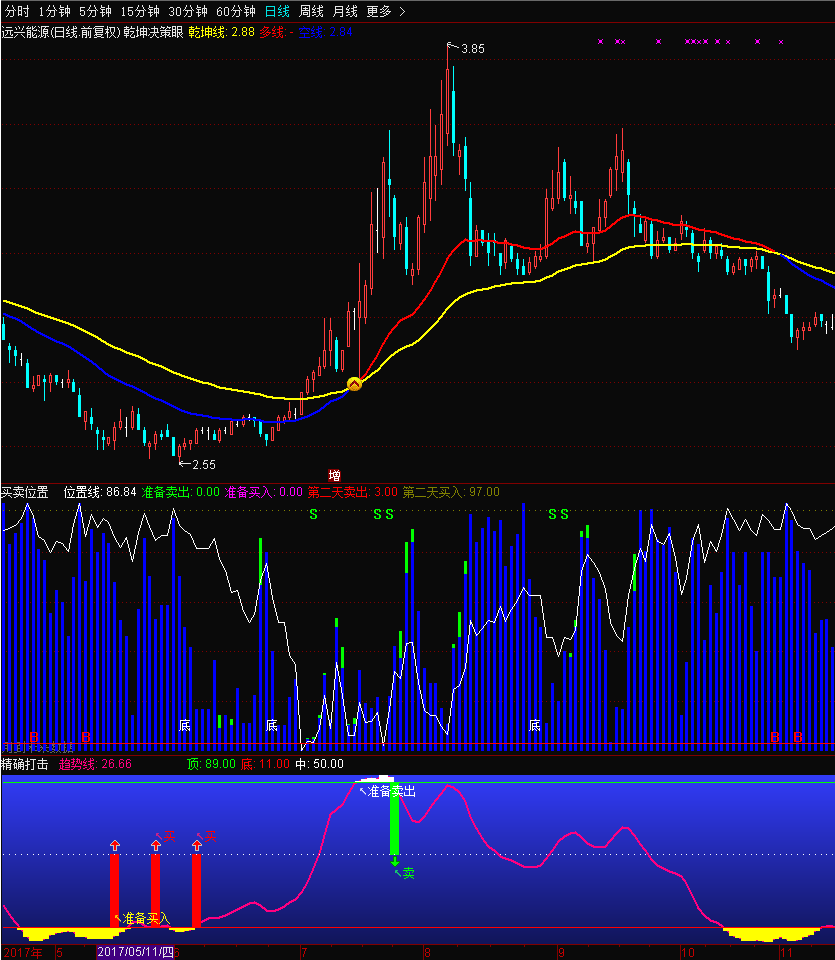The image size is (835, 960).
Task: Click the chevron arrow after 更多
Action: (402, 11)
